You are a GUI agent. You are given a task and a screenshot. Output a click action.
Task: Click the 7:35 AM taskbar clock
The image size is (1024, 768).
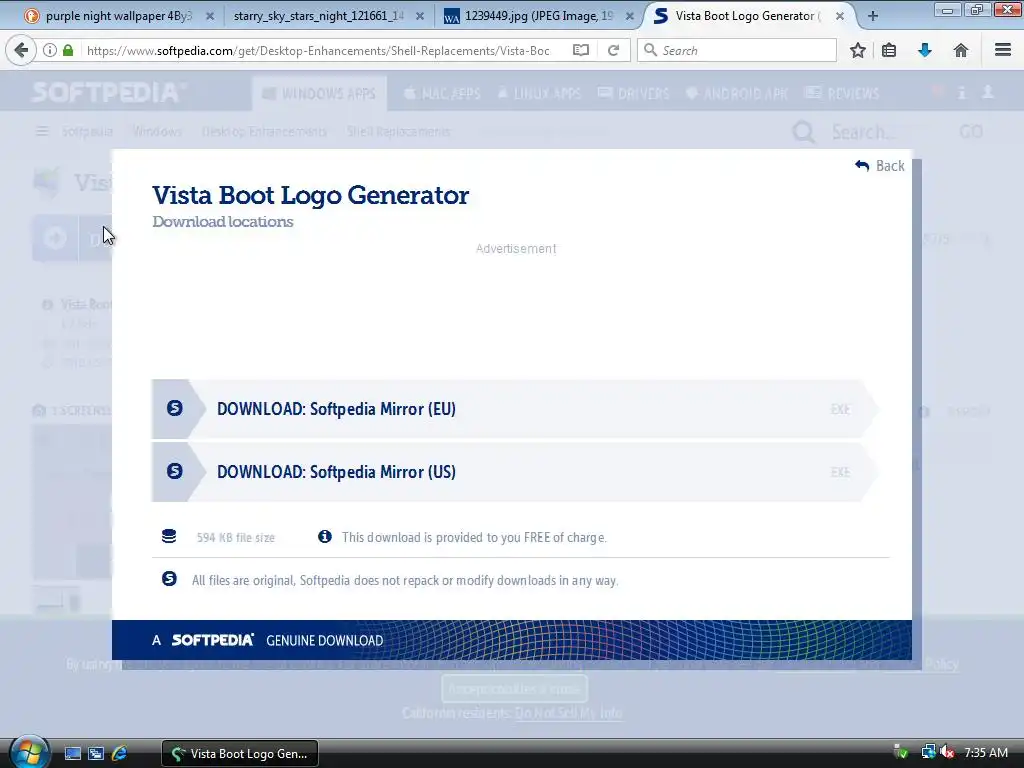986,753
